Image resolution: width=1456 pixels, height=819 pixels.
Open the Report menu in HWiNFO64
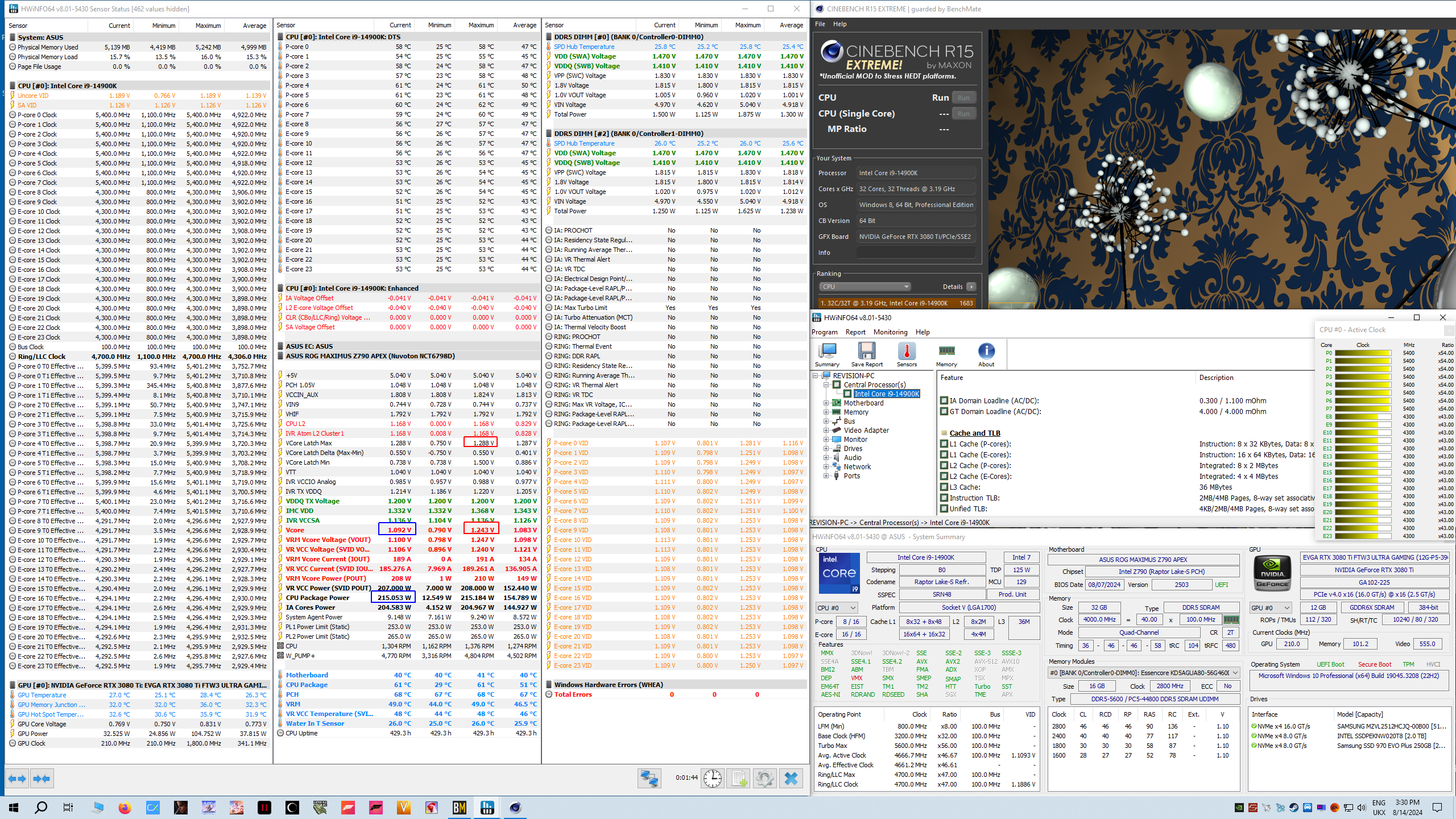click(x=855, y=332)
